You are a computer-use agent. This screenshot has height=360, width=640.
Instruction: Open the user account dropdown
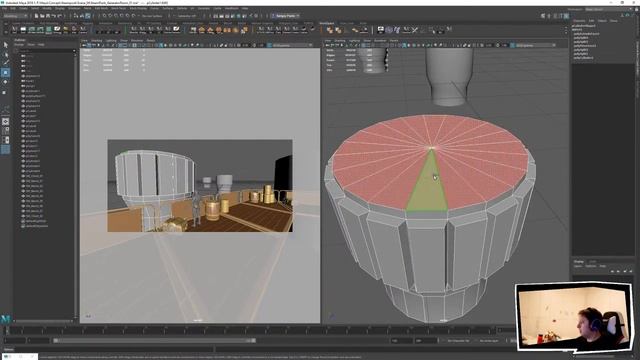[x=286, y=16]
